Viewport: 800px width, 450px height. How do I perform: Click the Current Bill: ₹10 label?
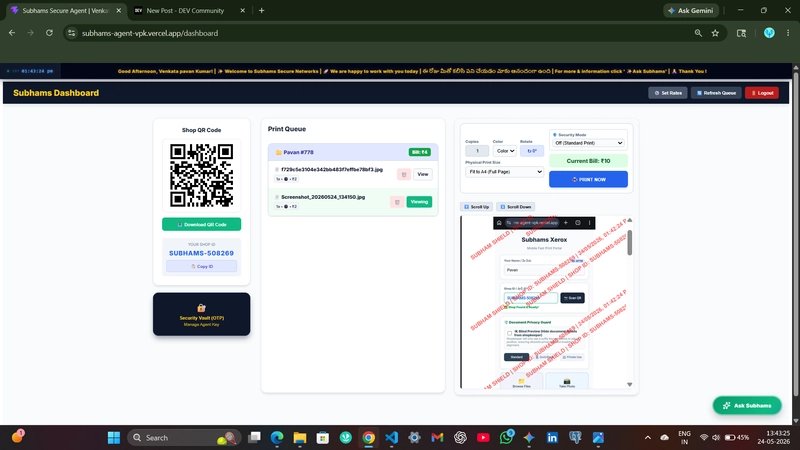click(588, 161)
